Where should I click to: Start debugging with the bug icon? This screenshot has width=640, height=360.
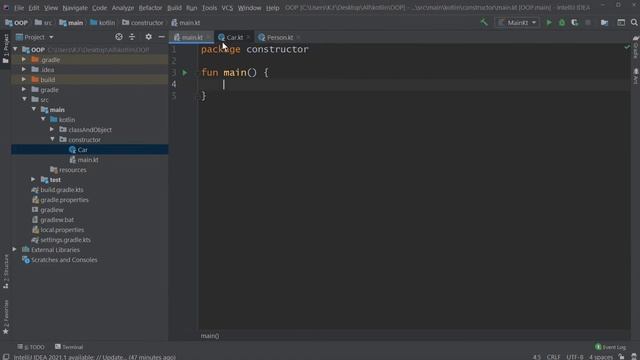[562, 23]
